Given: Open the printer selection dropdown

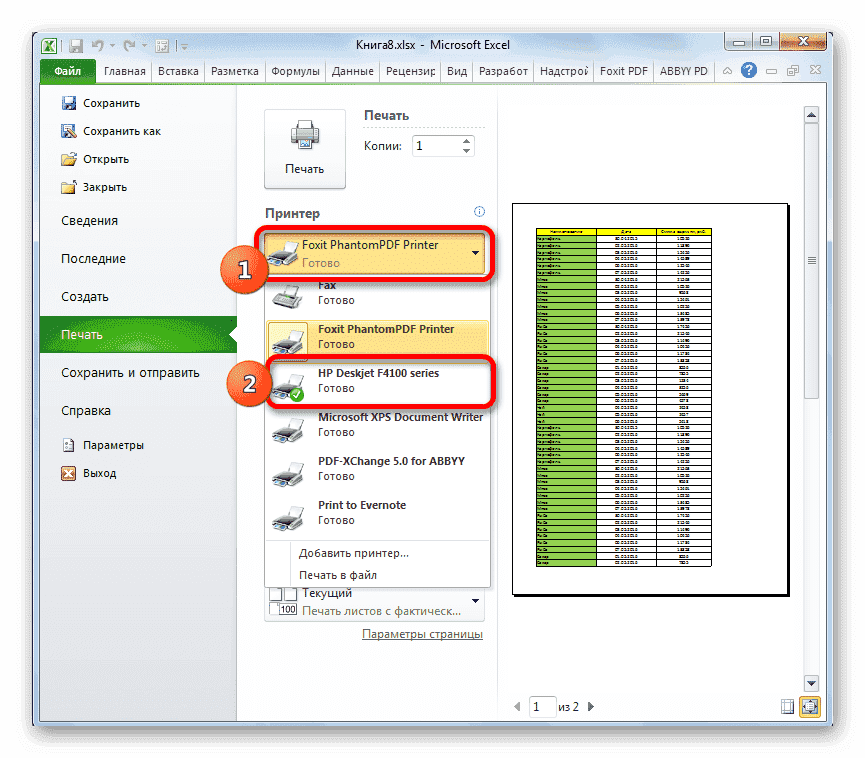Looking at the screenshot, I should tap(477, 253).
